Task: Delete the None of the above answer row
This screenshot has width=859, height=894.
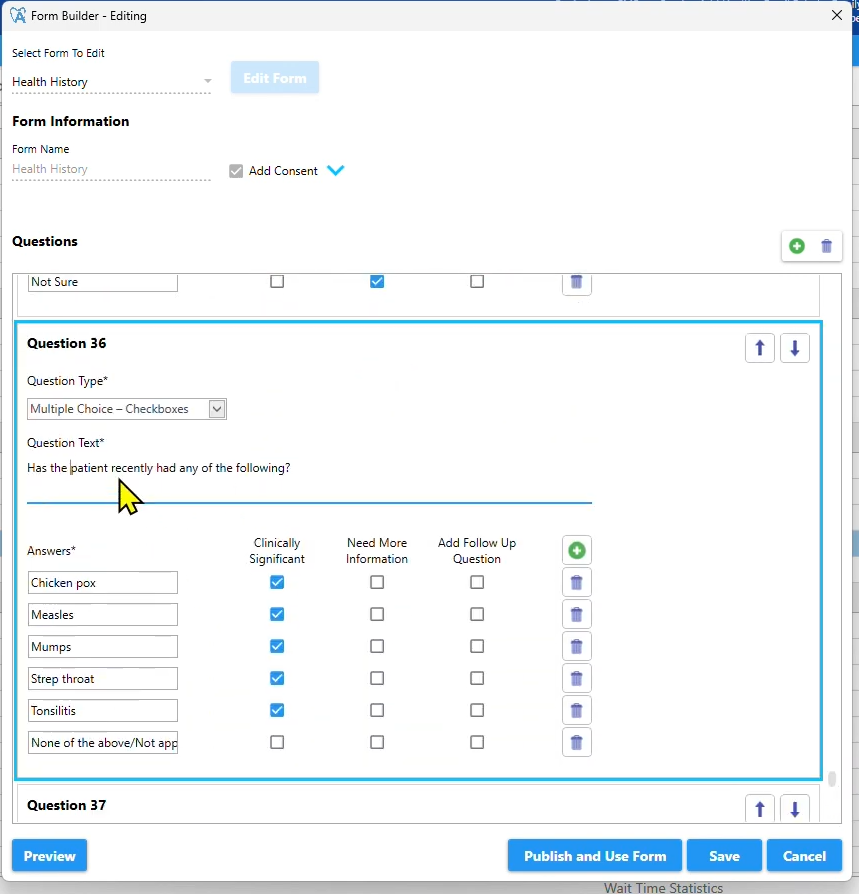Action: [x=576, y=742]
